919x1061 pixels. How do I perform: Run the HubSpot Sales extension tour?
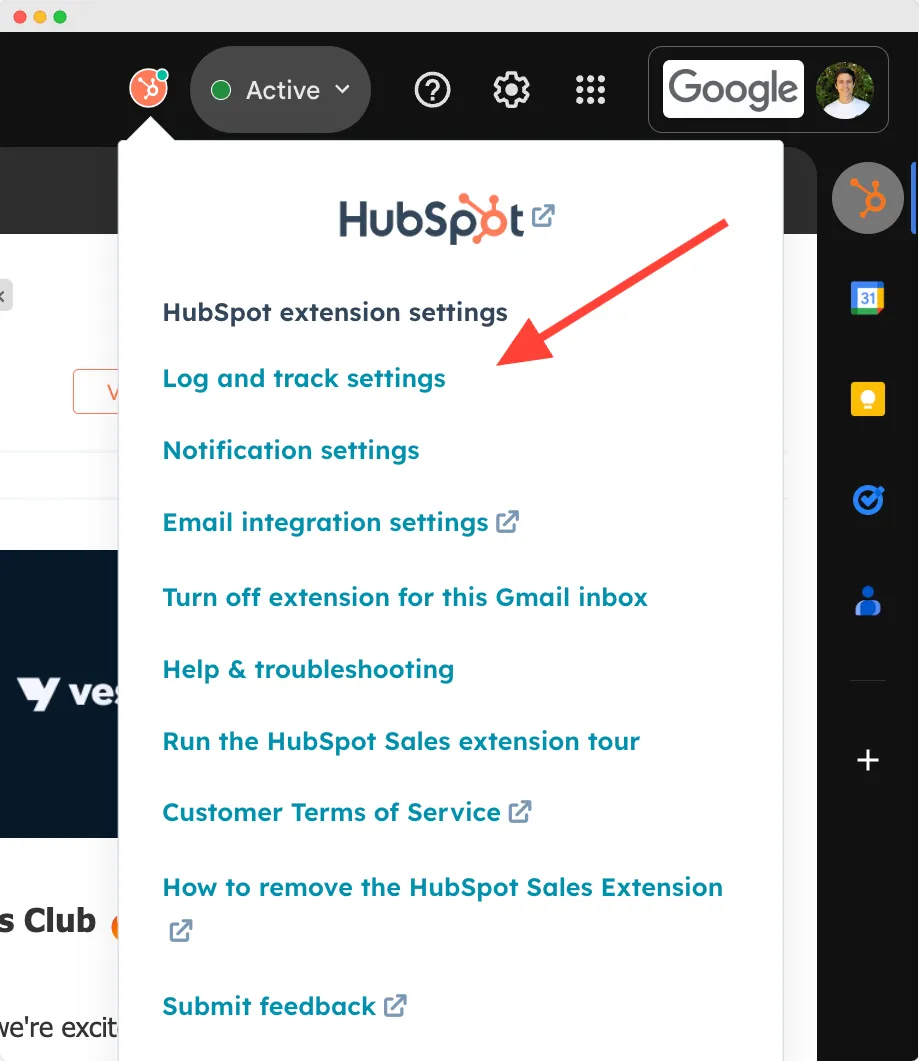401,741
